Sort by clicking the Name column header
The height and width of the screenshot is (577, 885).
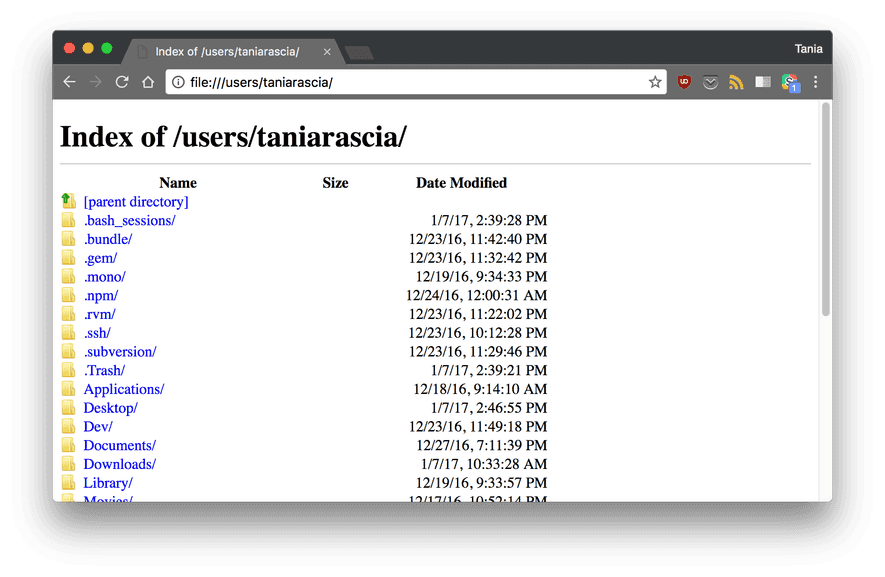click(x=177, y=183)
